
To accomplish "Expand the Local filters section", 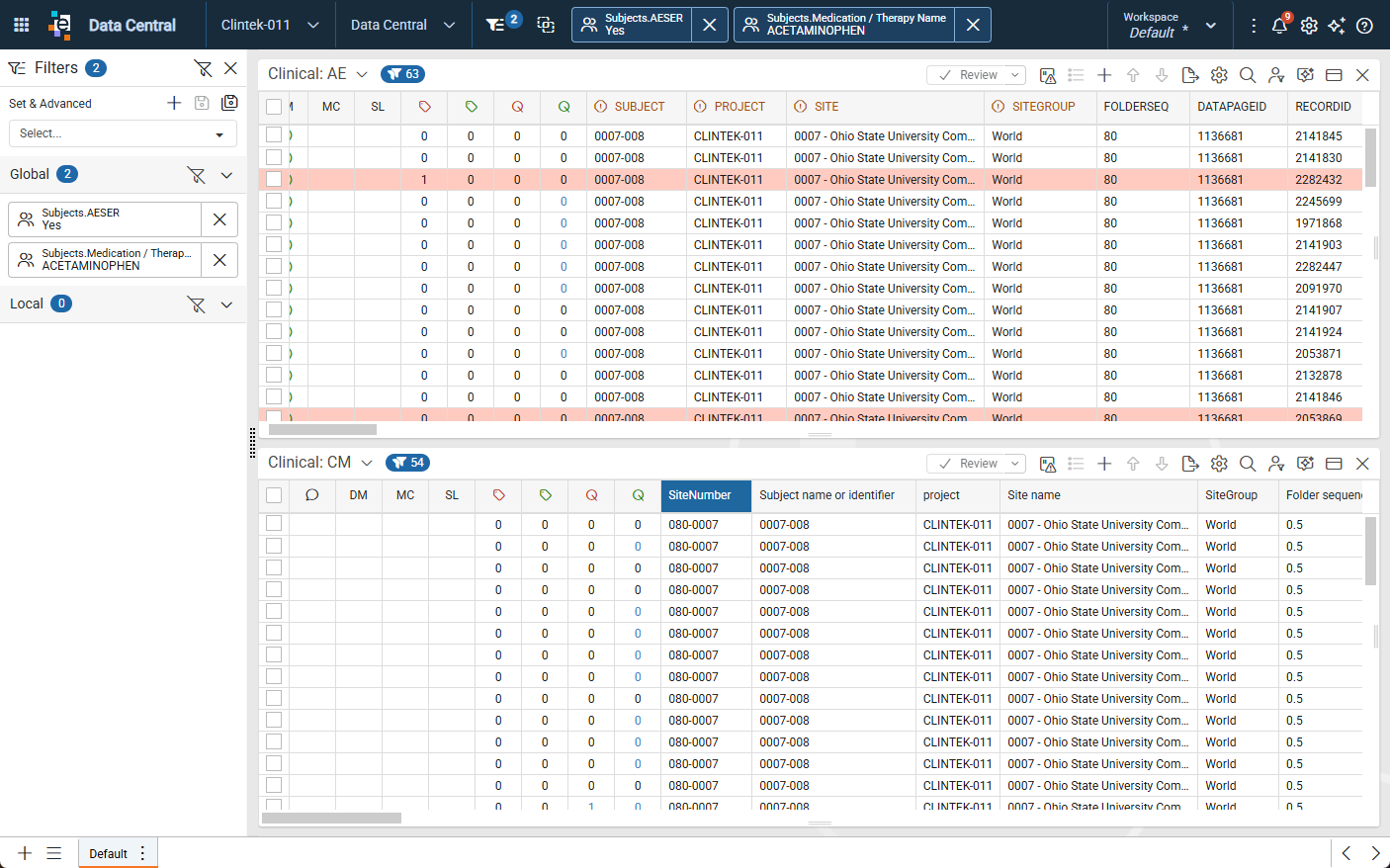I will pos(226,304).
